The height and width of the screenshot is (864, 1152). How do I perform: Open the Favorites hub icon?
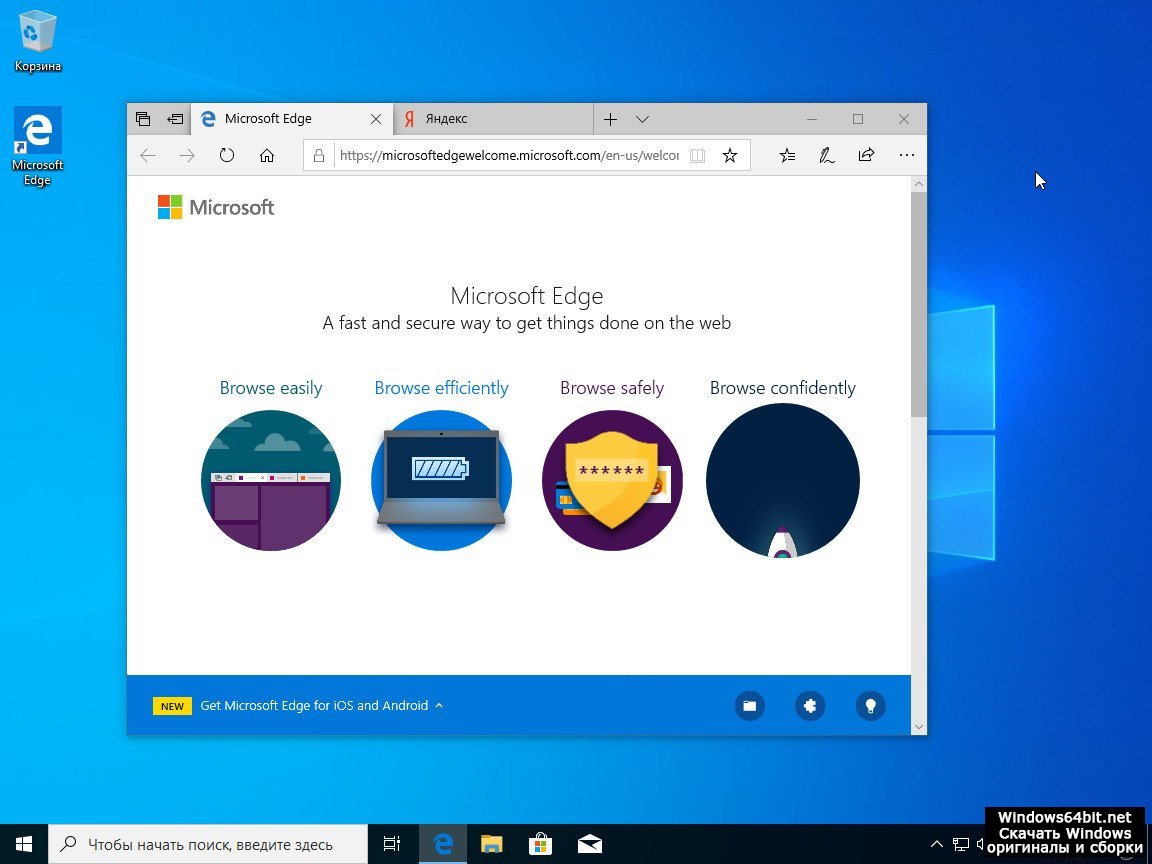[x=788, y=155]
